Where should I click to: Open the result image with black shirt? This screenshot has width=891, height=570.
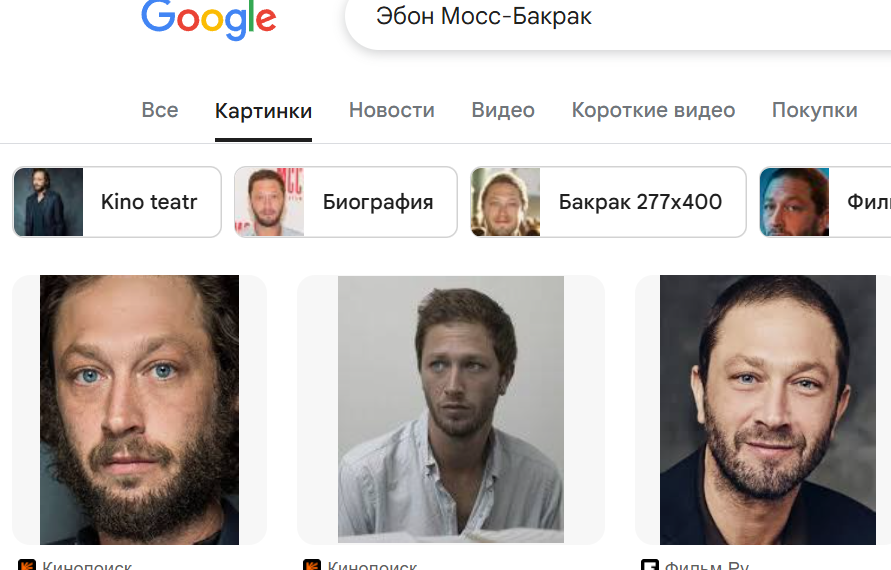768,410
